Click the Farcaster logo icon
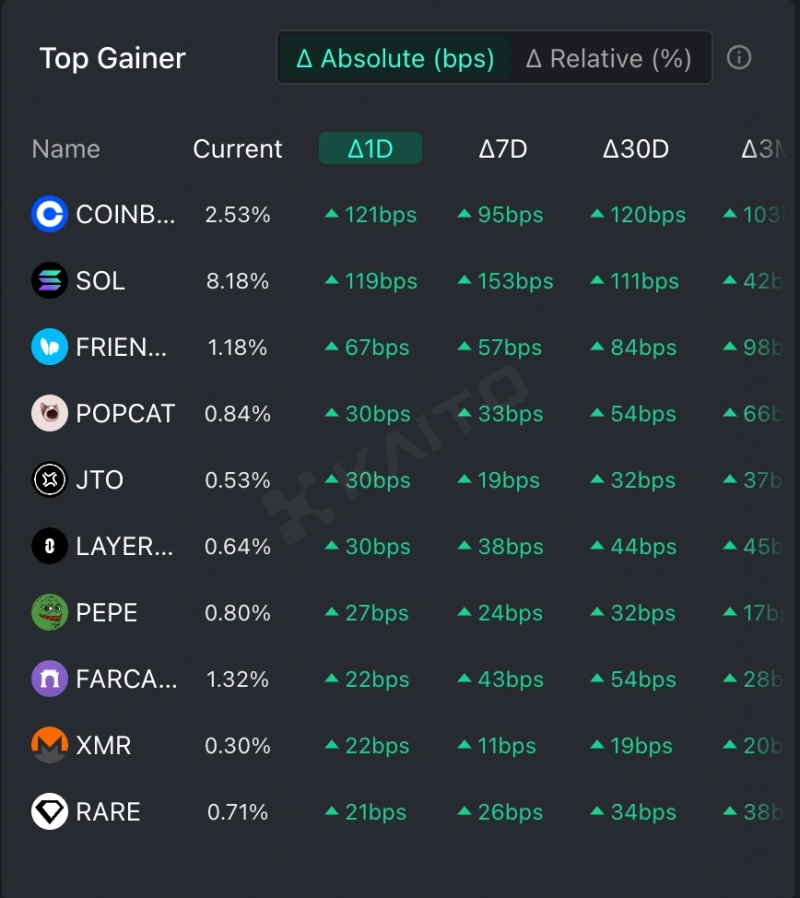The height and width of the screenshot is (898, 800). point(49,679)
